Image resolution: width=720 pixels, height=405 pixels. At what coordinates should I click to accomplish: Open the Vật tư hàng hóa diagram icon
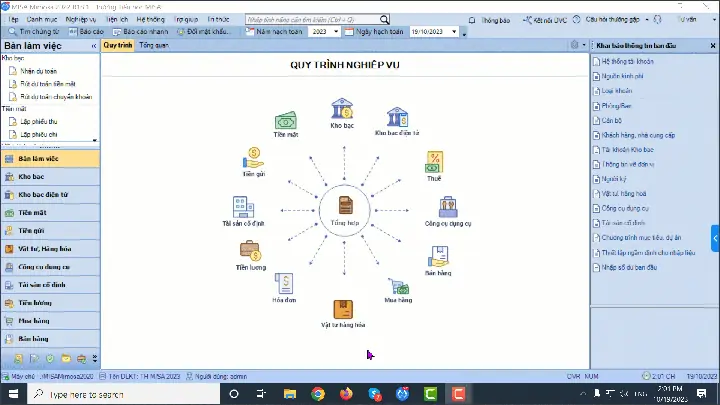point(343,309)
